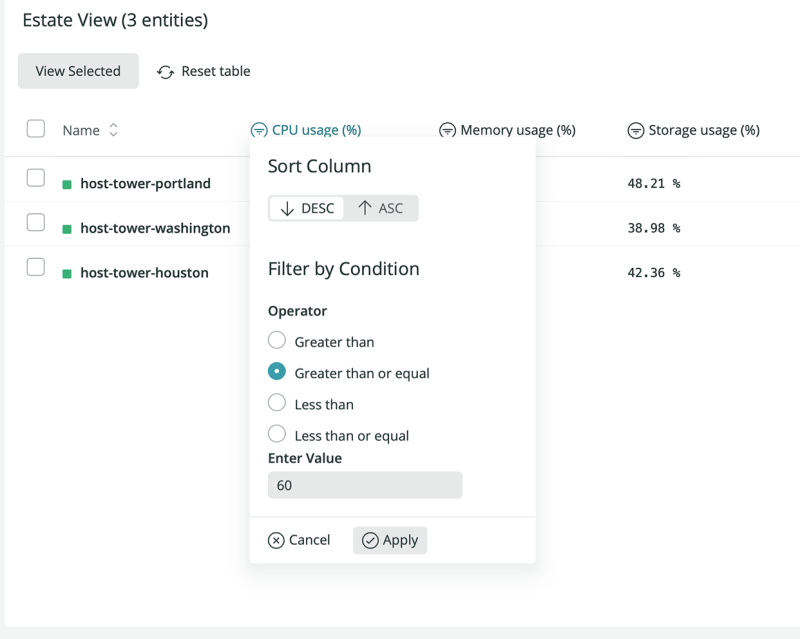The width and height of the screenshot is (800, 639).
Task: Select the host-tower-portland row checkbox
Action: coord(36,178)
